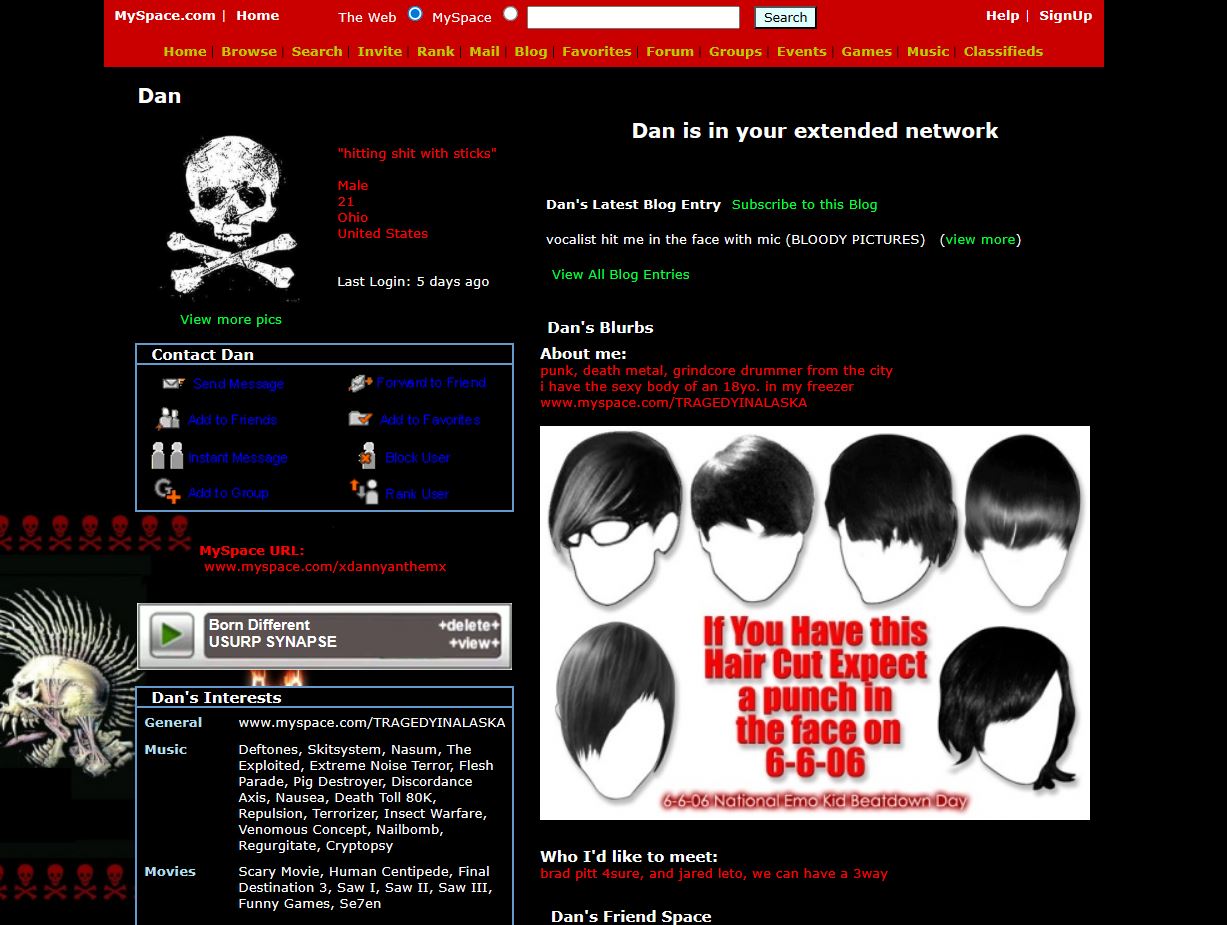1227x925 pixels.
Task: Click inside the search text field
Action: pyautogui.click(x=632, y=18)
